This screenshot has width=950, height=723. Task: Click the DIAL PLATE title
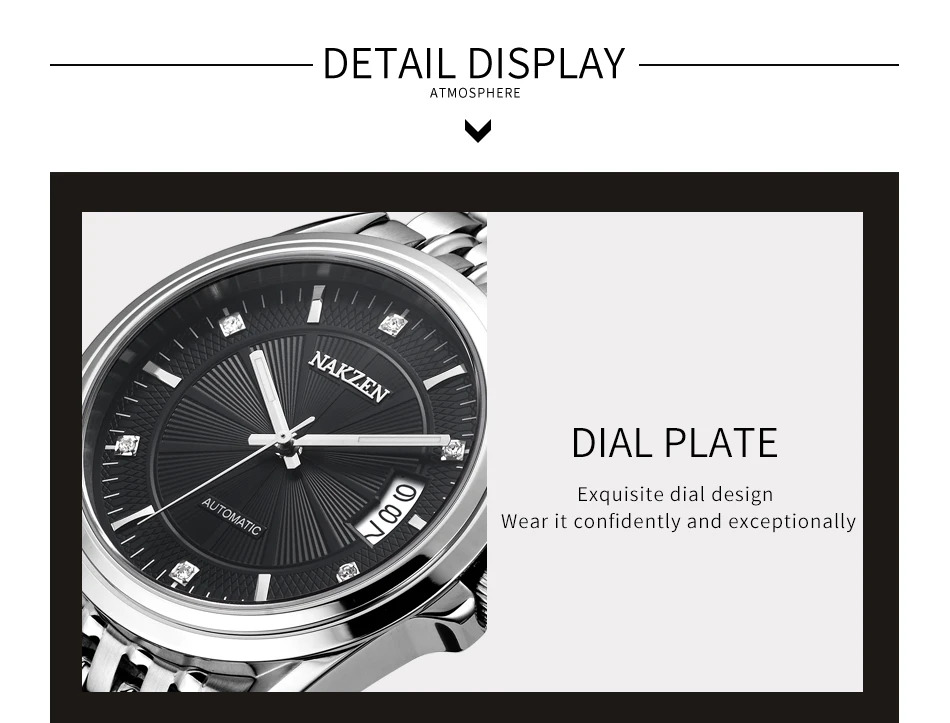click(x=674, y=443)
